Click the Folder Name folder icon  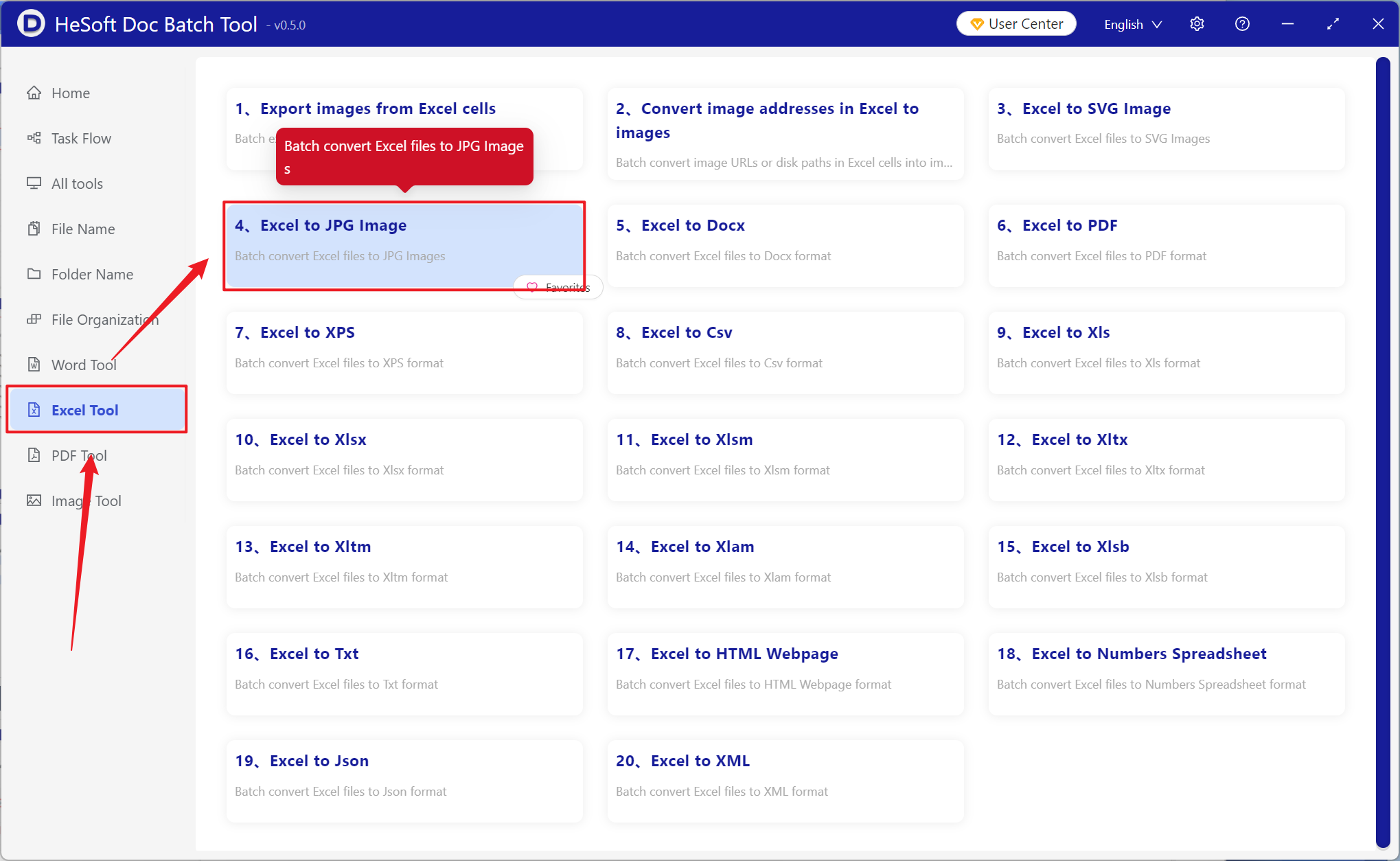click(34, 274)
